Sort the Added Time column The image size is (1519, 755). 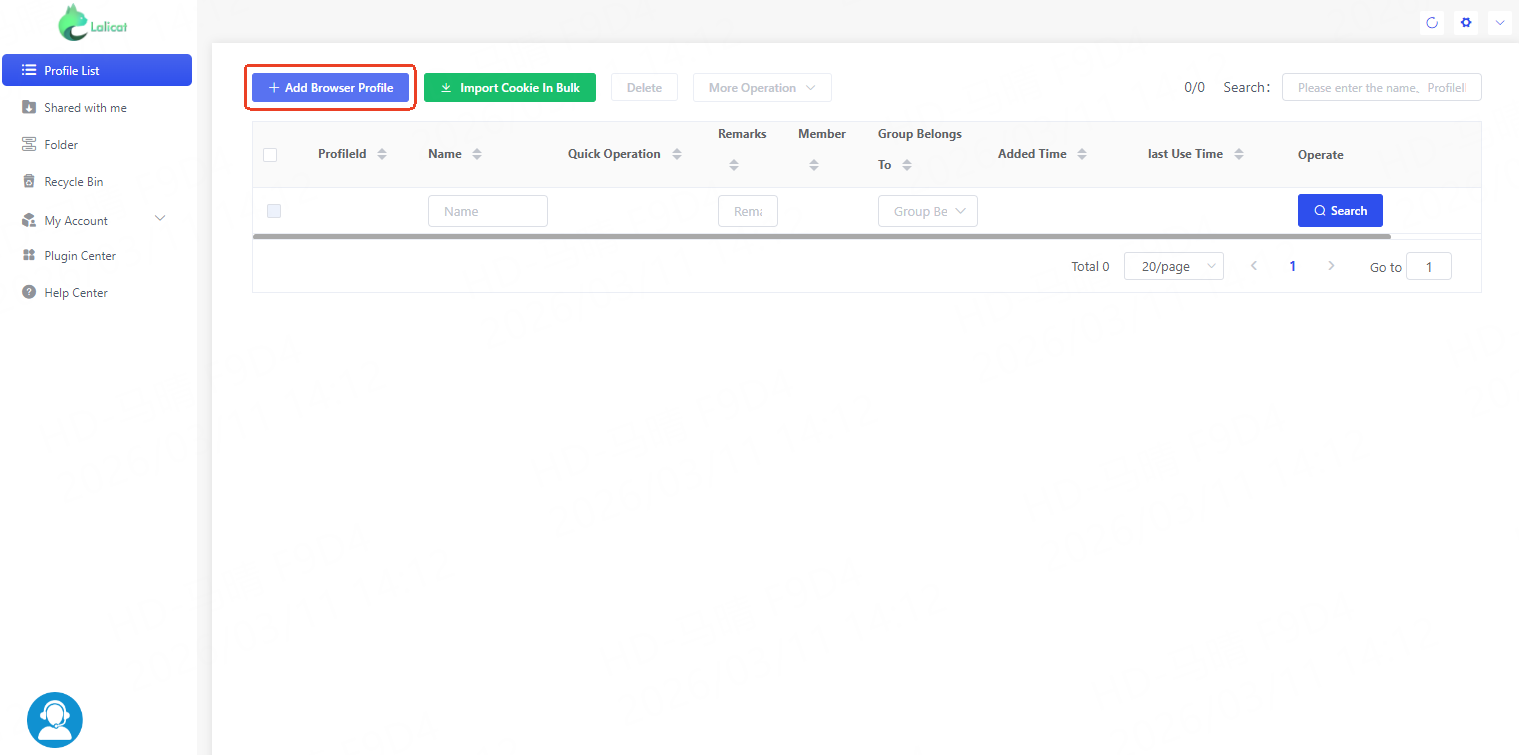pyautogui.click(x=1082, y=154)
